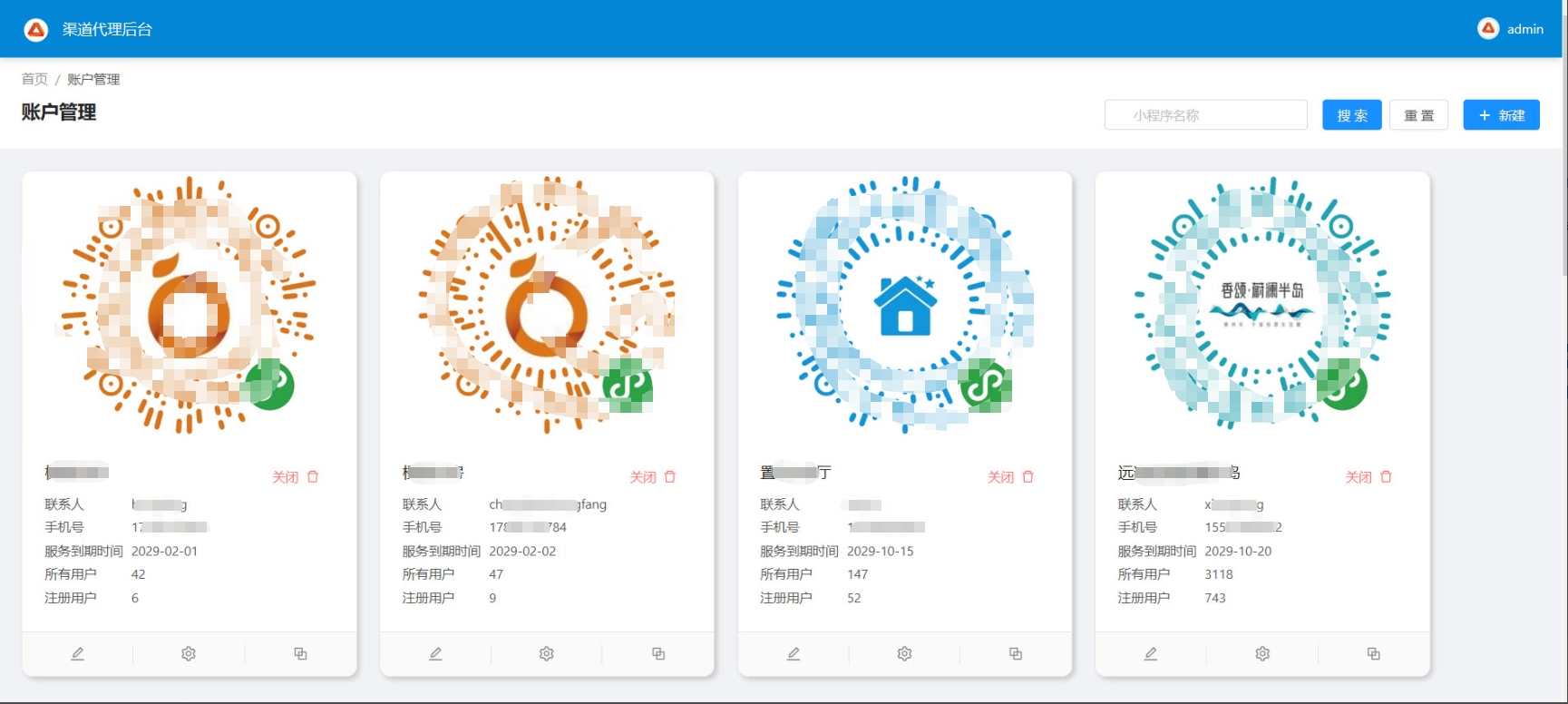
Task: Open settings gear for the 2029-10-20 card
Action: [x=1262, y=654]
